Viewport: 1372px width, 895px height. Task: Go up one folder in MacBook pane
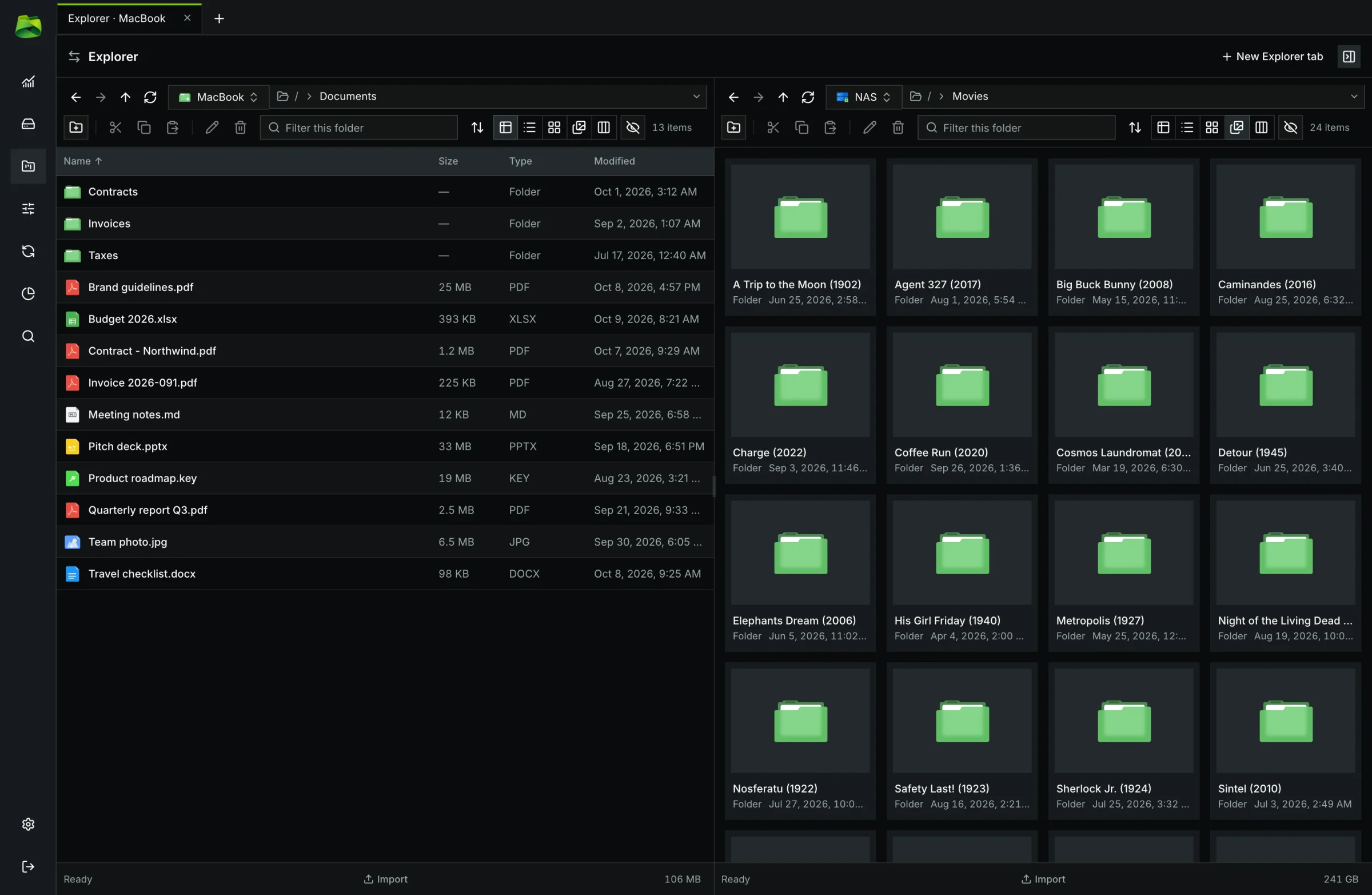[x=125, y=97]
